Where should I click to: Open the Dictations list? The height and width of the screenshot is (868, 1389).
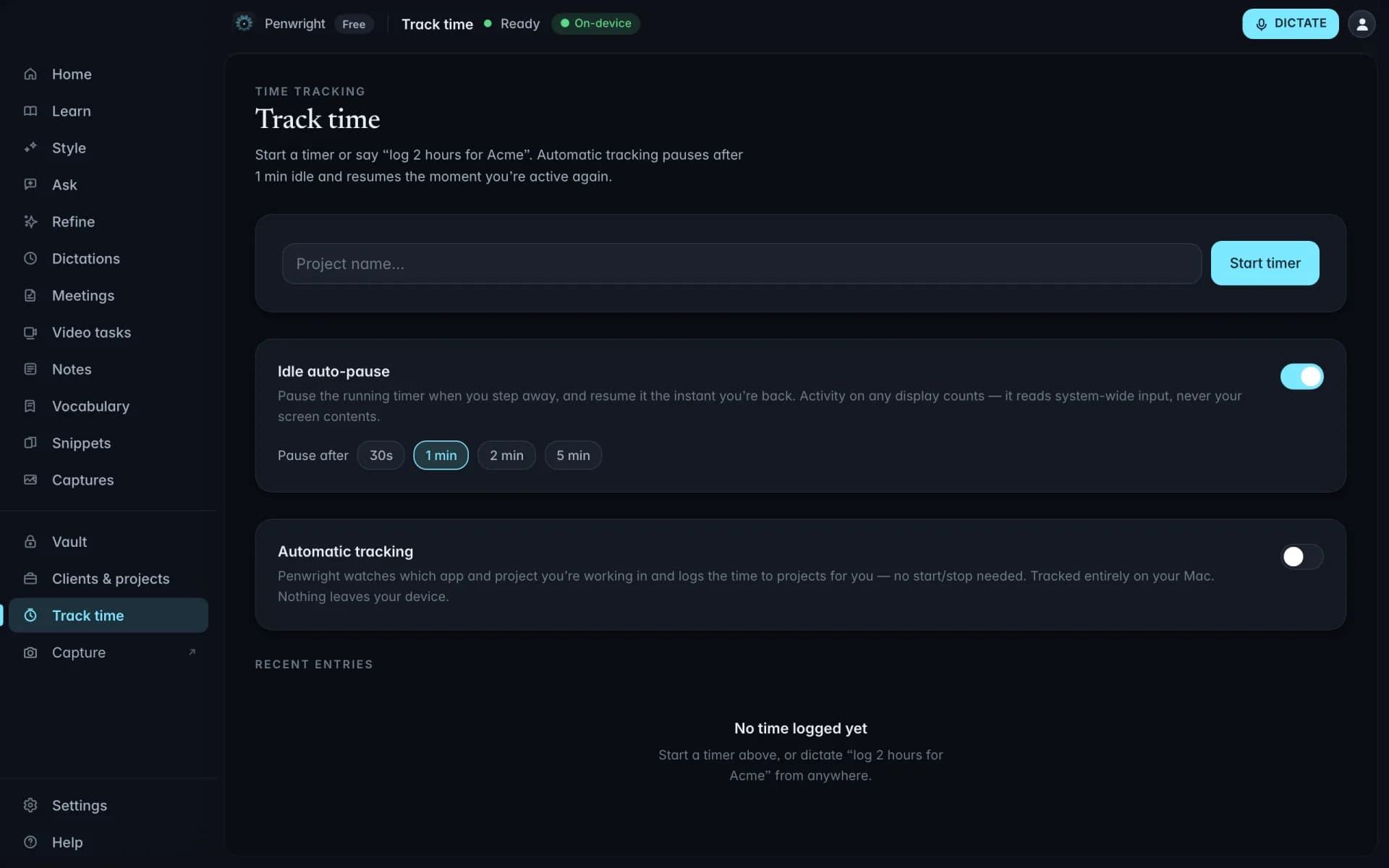(109, 258)
